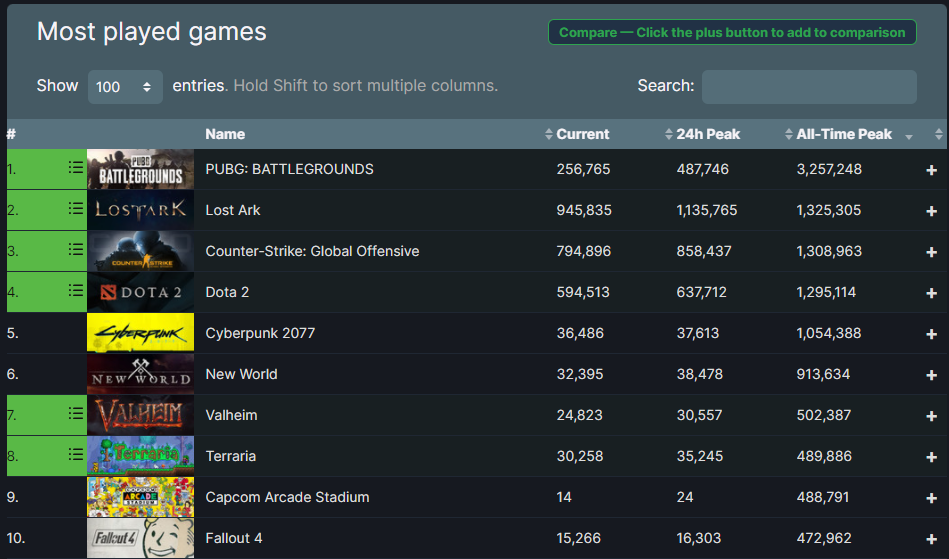Open the New World logo thumbnail
This screenshot has height=559, width=949.
coord(140,374)
